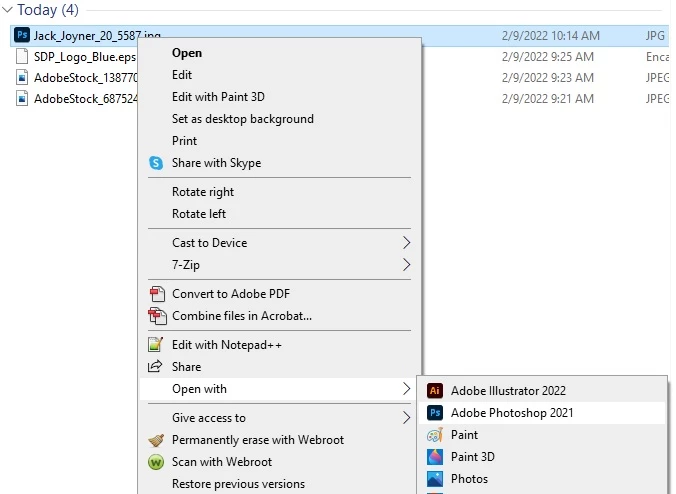
Task: Click the 2/9/2022 10:14 AM date
Action: pyautogui.click(x=551, y=35)
